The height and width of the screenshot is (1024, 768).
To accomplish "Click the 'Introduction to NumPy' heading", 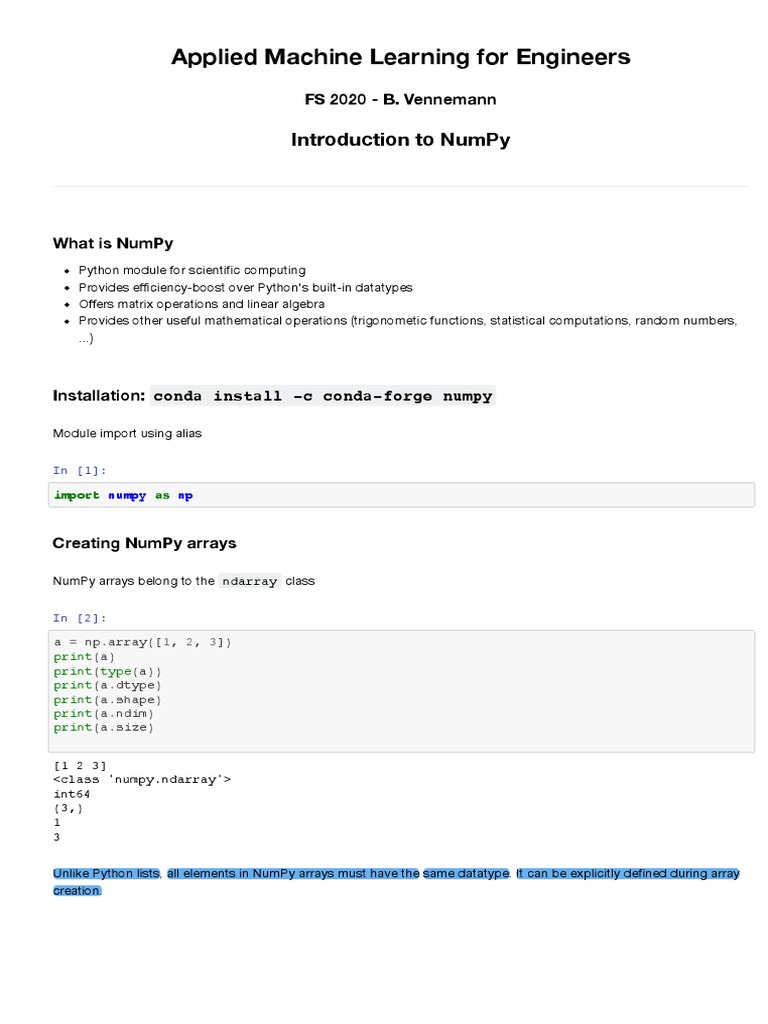I will point(400,140).
